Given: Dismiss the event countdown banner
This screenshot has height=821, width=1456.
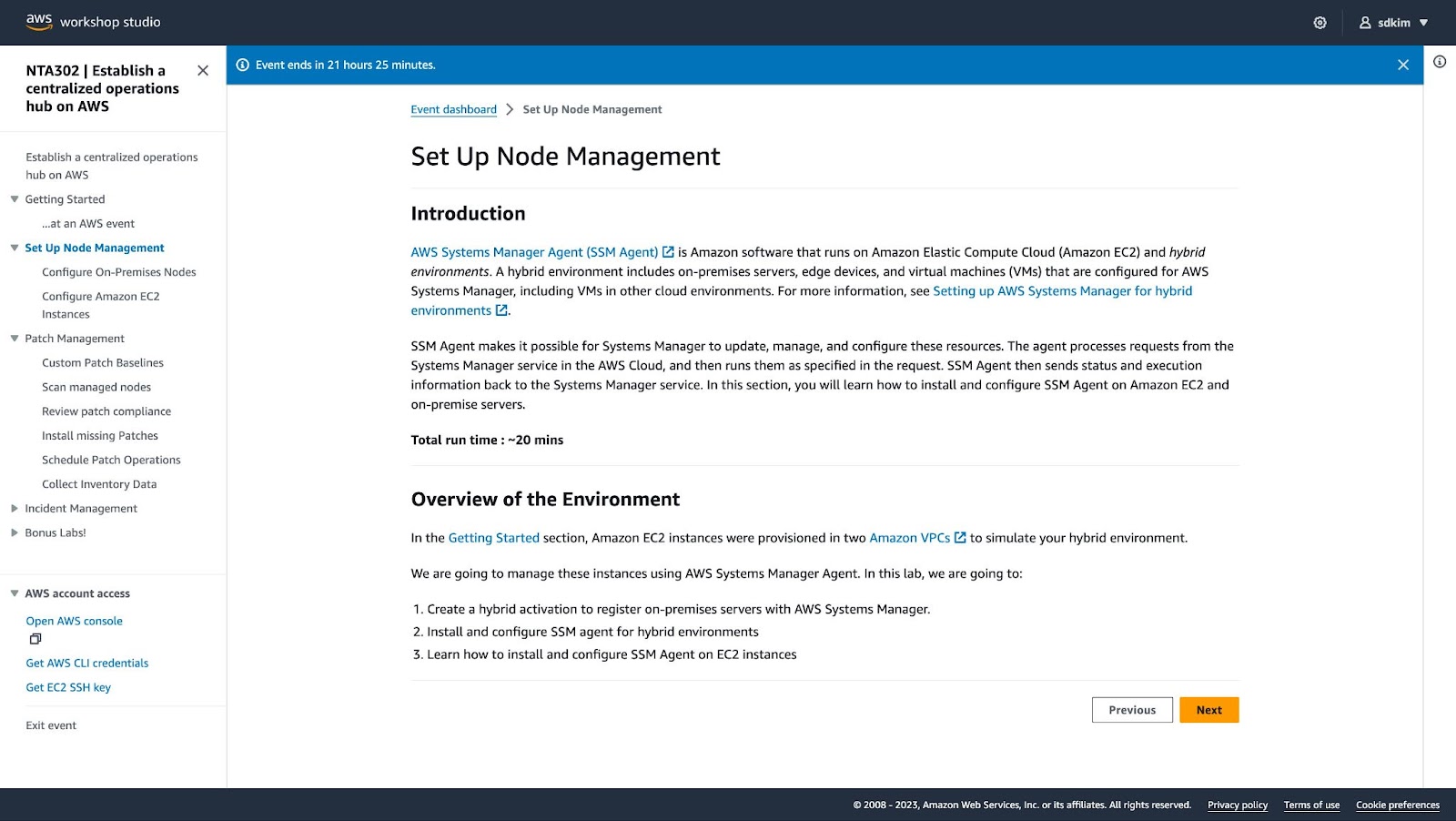Looking at the screenshot, I should (x=1403, y=65).
